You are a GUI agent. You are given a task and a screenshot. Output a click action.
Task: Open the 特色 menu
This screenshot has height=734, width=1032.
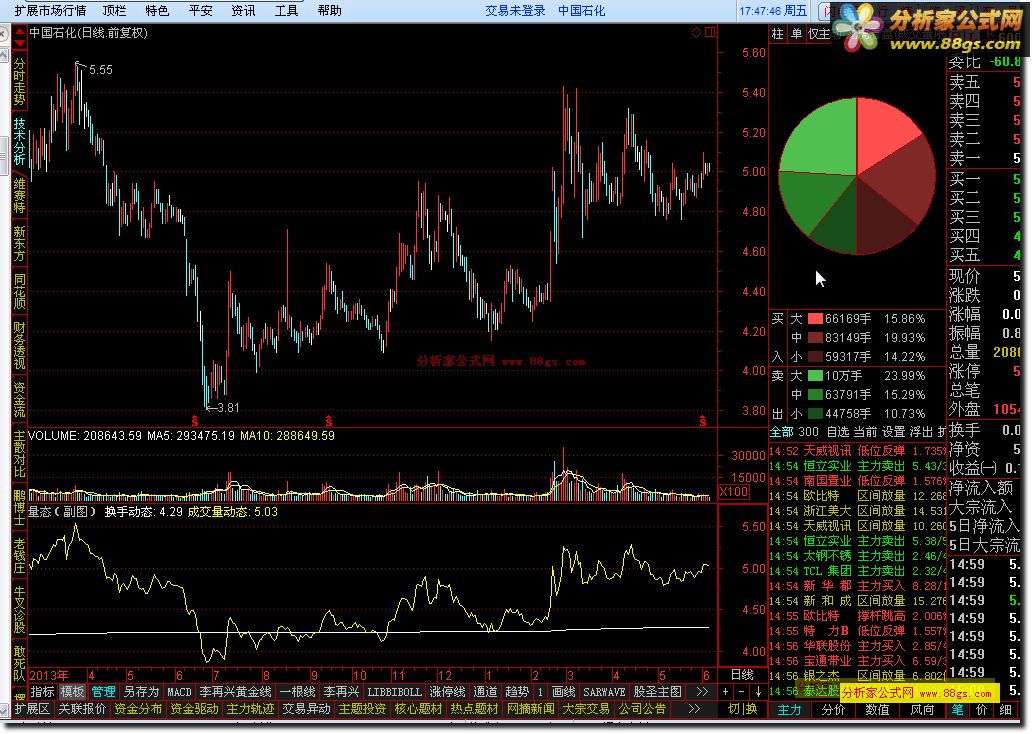(157, 11)
